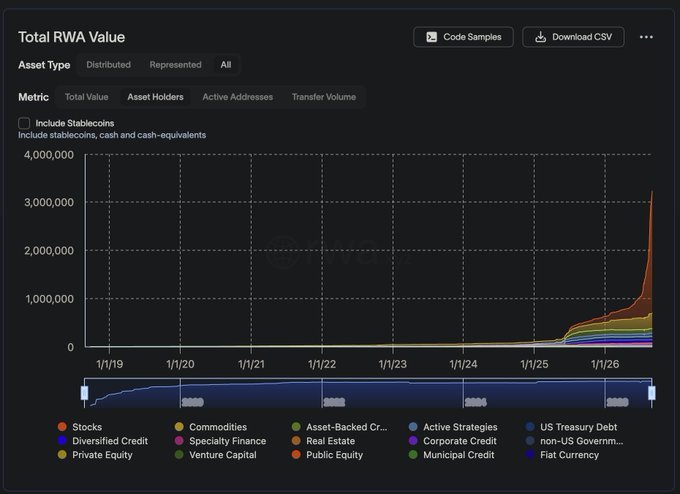Click the right handle of the range slider
The width and height of the screenshot is (680, 494).
pos(651,393)
